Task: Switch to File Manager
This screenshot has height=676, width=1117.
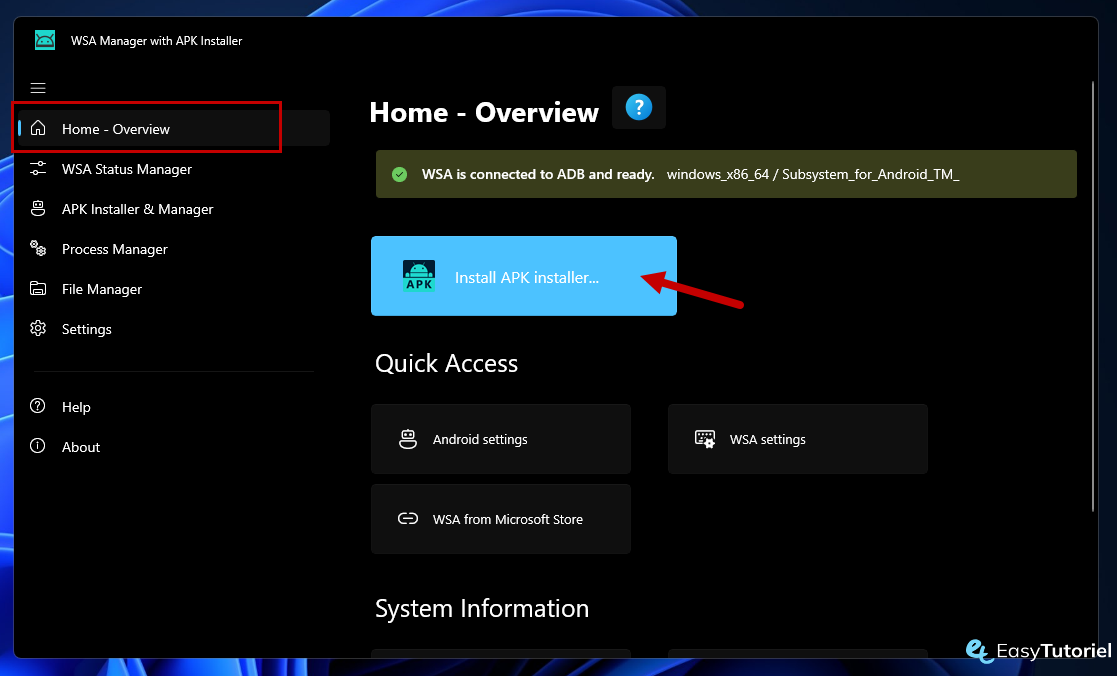Action: coord(102,288)
